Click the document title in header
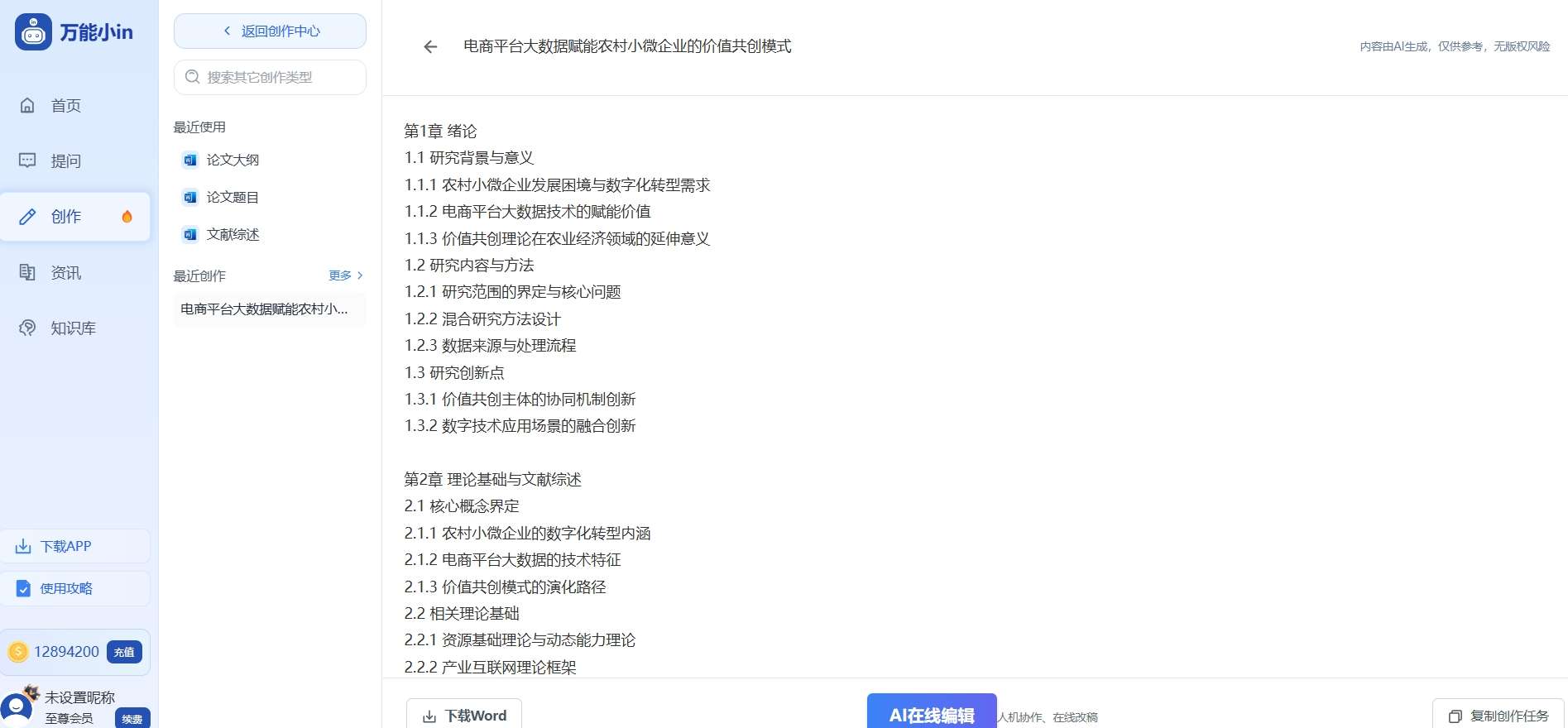The height and width of the screenshot is (728, 1568). tap(627, 46)
